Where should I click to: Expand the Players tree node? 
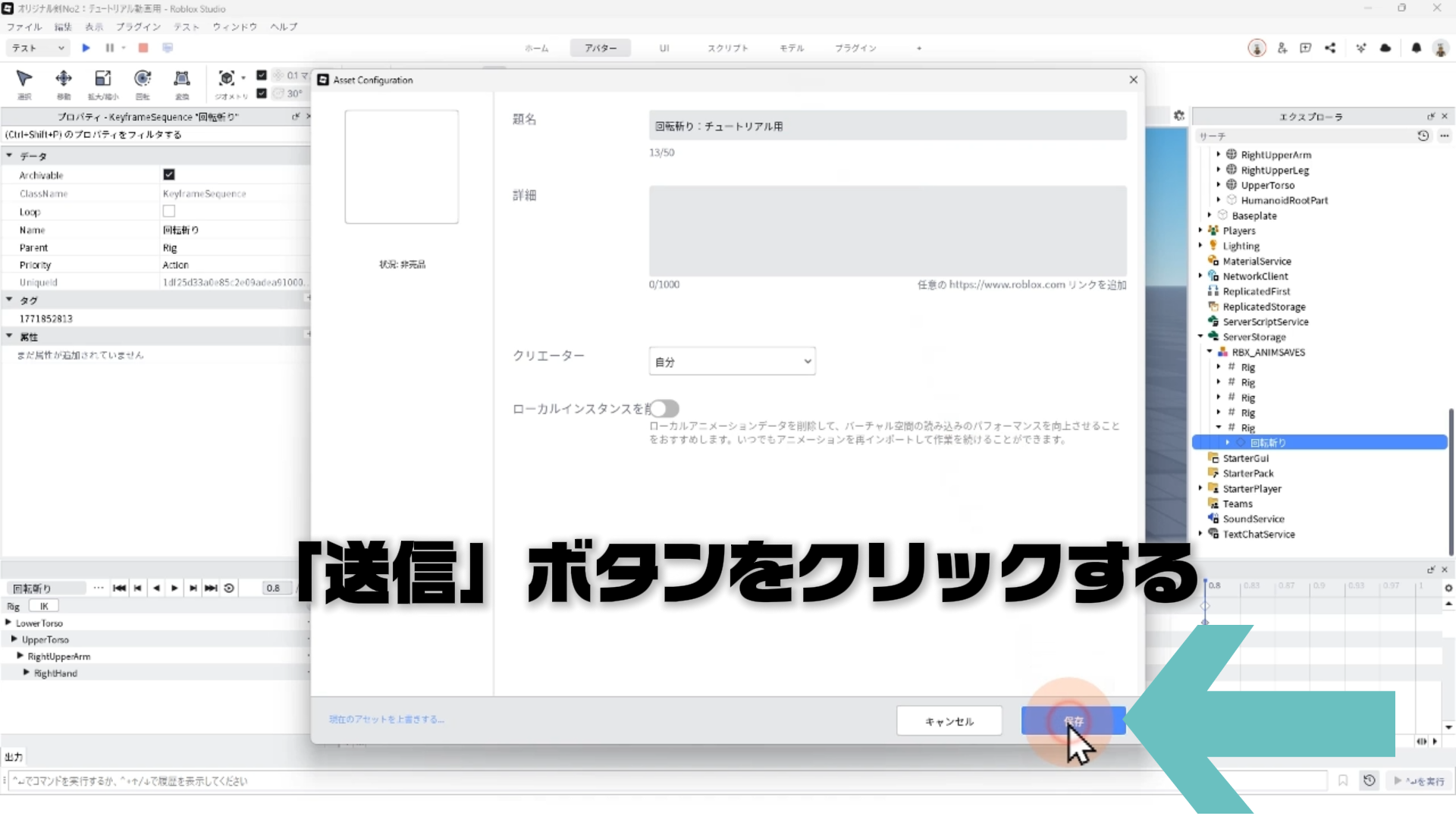click(x=1200, y=231)
